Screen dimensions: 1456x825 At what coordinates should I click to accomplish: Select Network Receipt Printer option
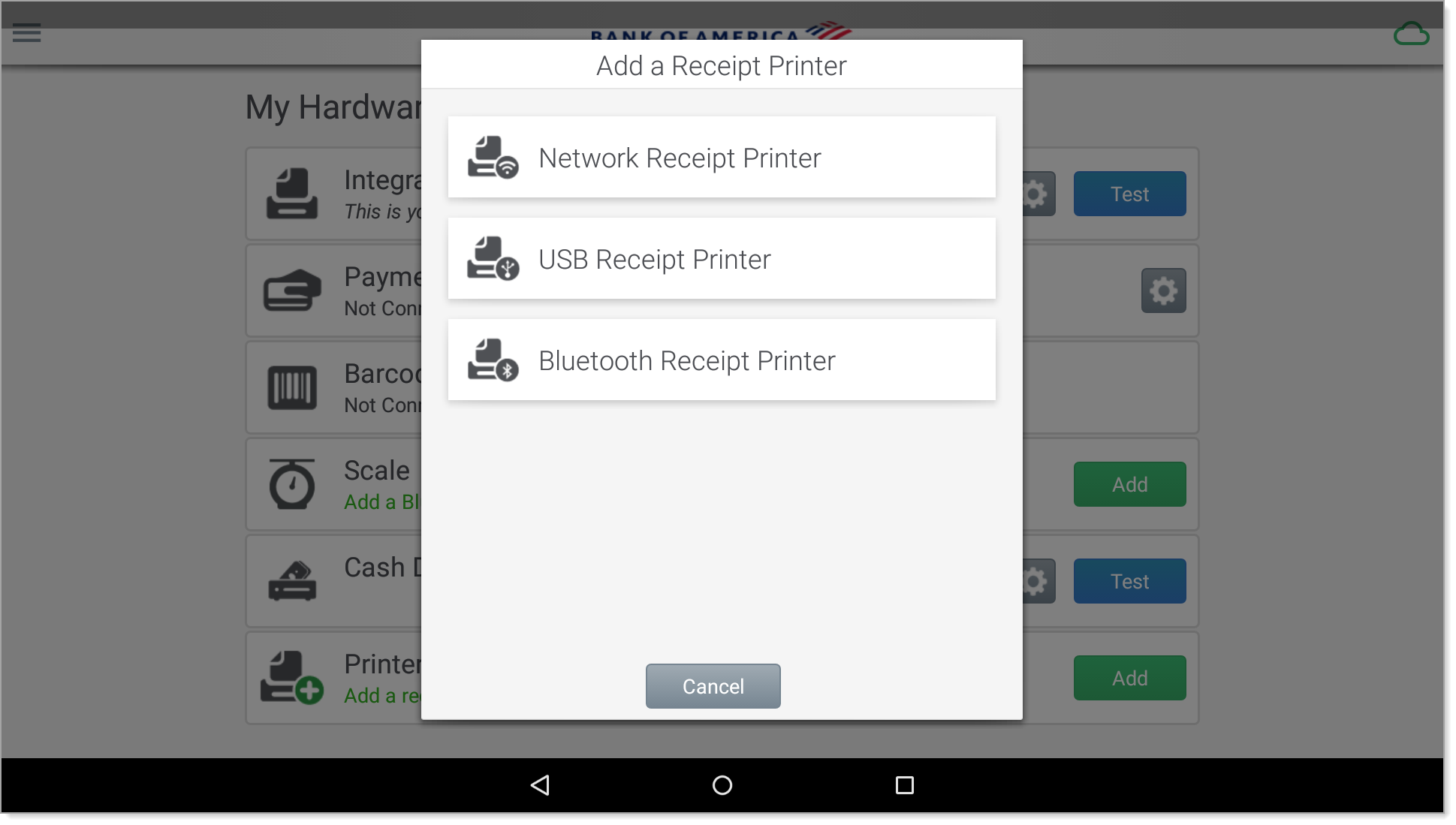[722, 157]
